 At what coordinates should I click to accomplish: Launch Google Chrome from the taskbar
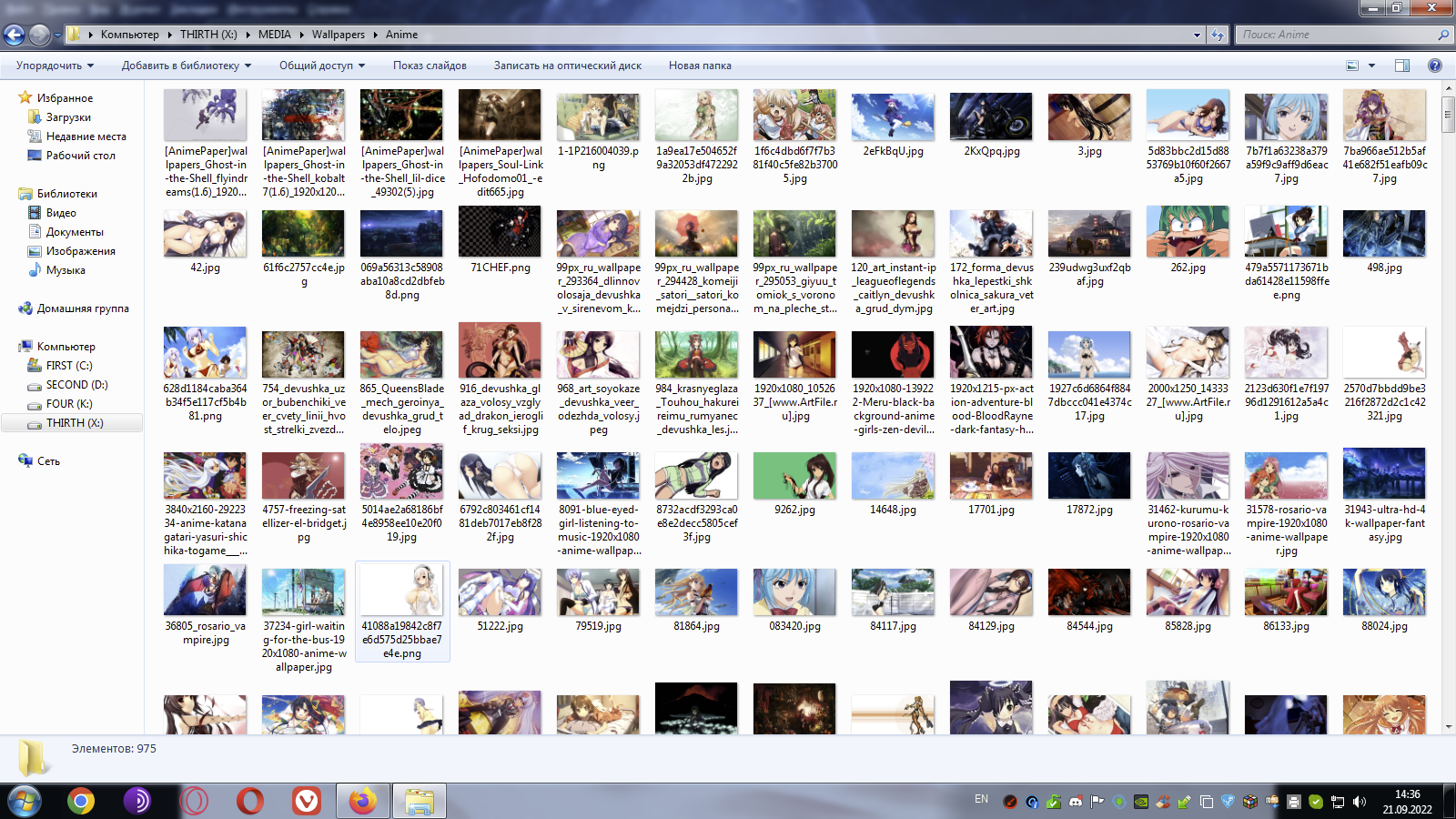click(x=80, y=801)
